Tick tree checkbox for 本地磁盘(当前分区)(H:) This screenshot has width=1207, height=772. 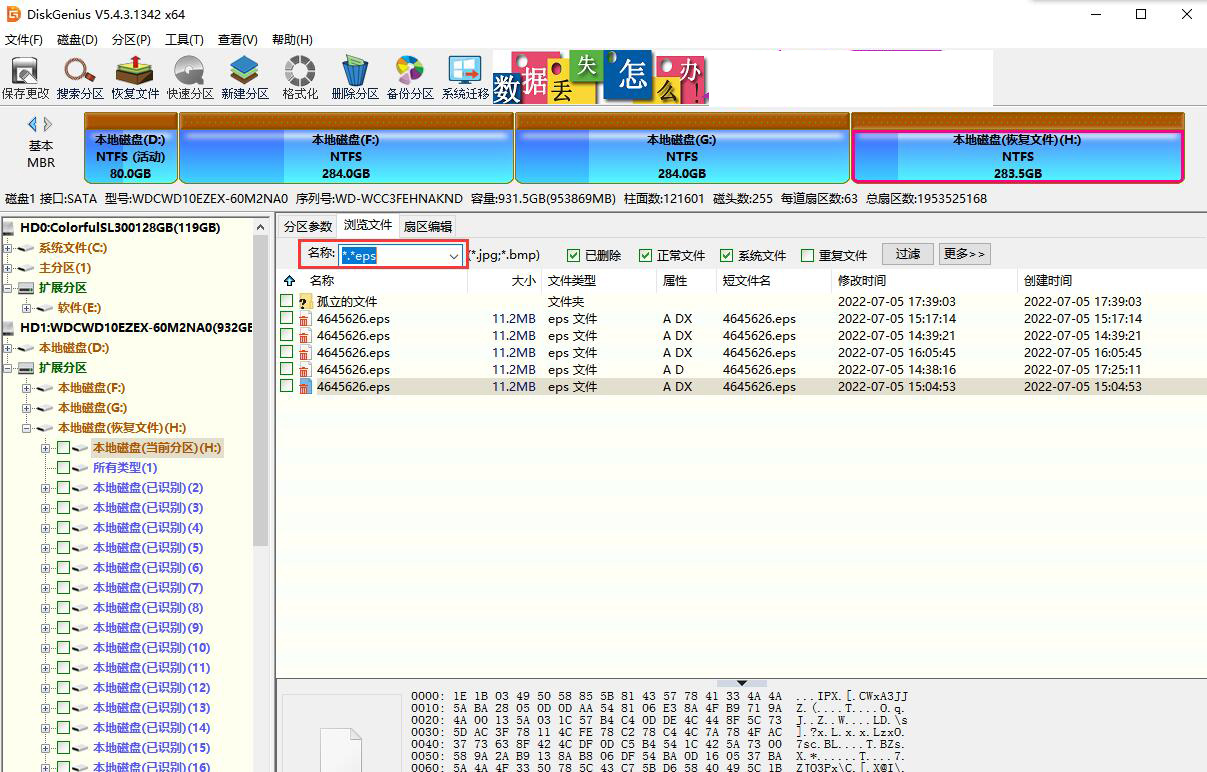64,448
